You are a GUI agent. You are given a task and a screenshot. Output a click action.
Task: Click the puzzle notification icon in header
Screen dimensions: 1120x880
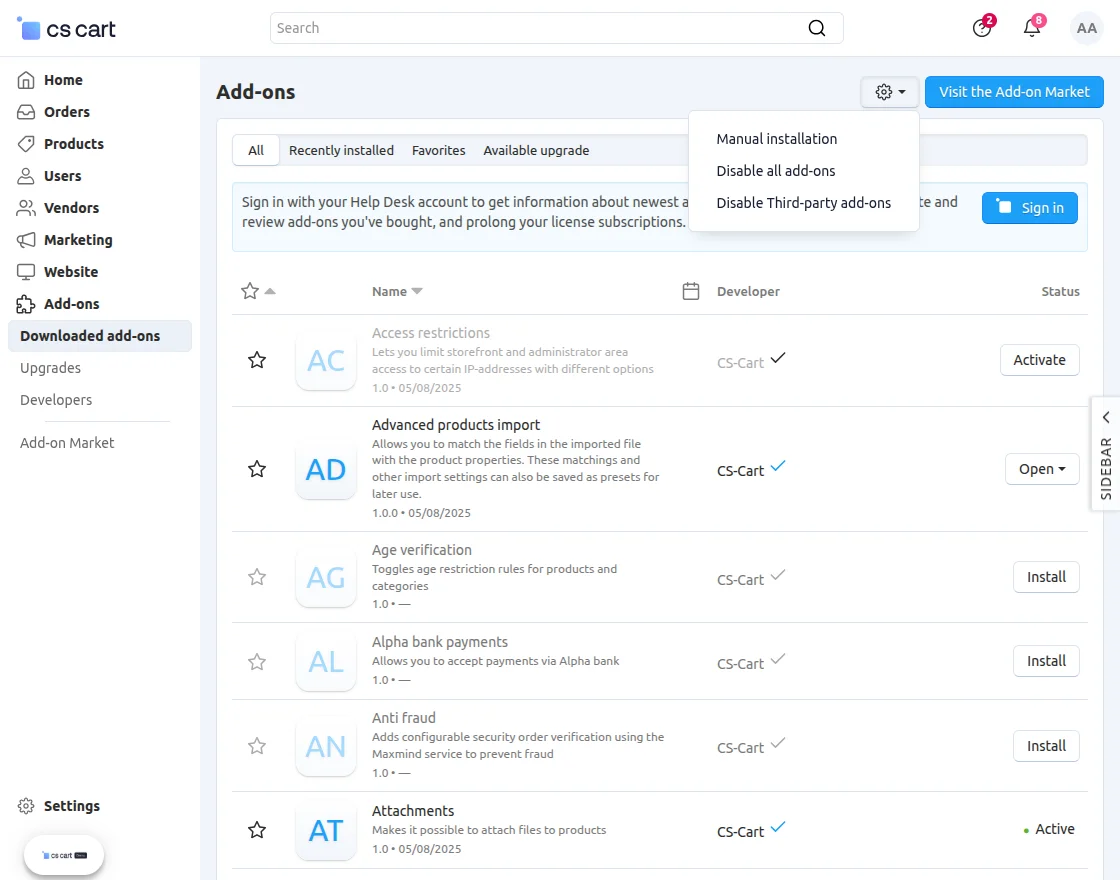click(981, 28)
